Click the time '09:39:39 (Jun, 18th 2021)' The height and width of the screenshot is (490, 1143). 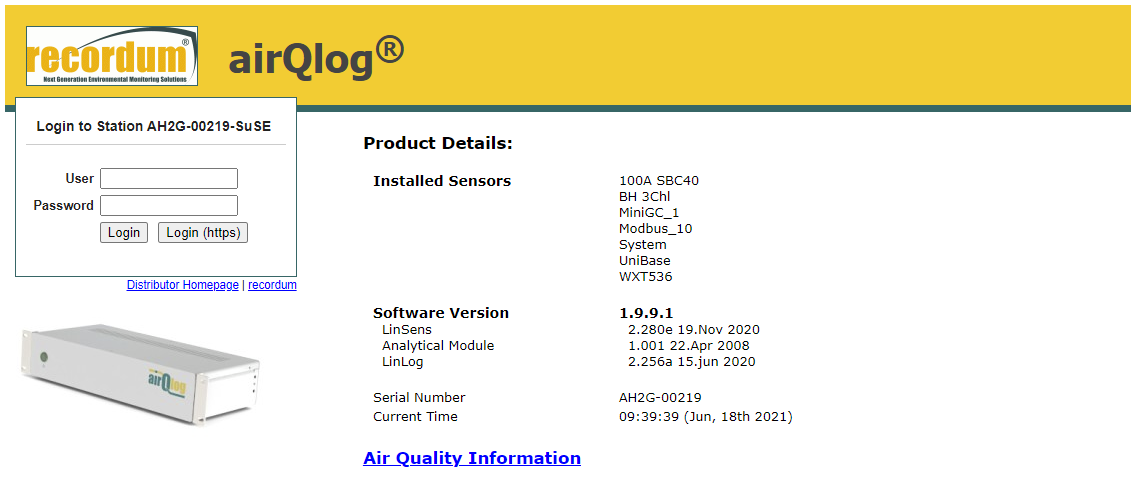coord(706,416)
